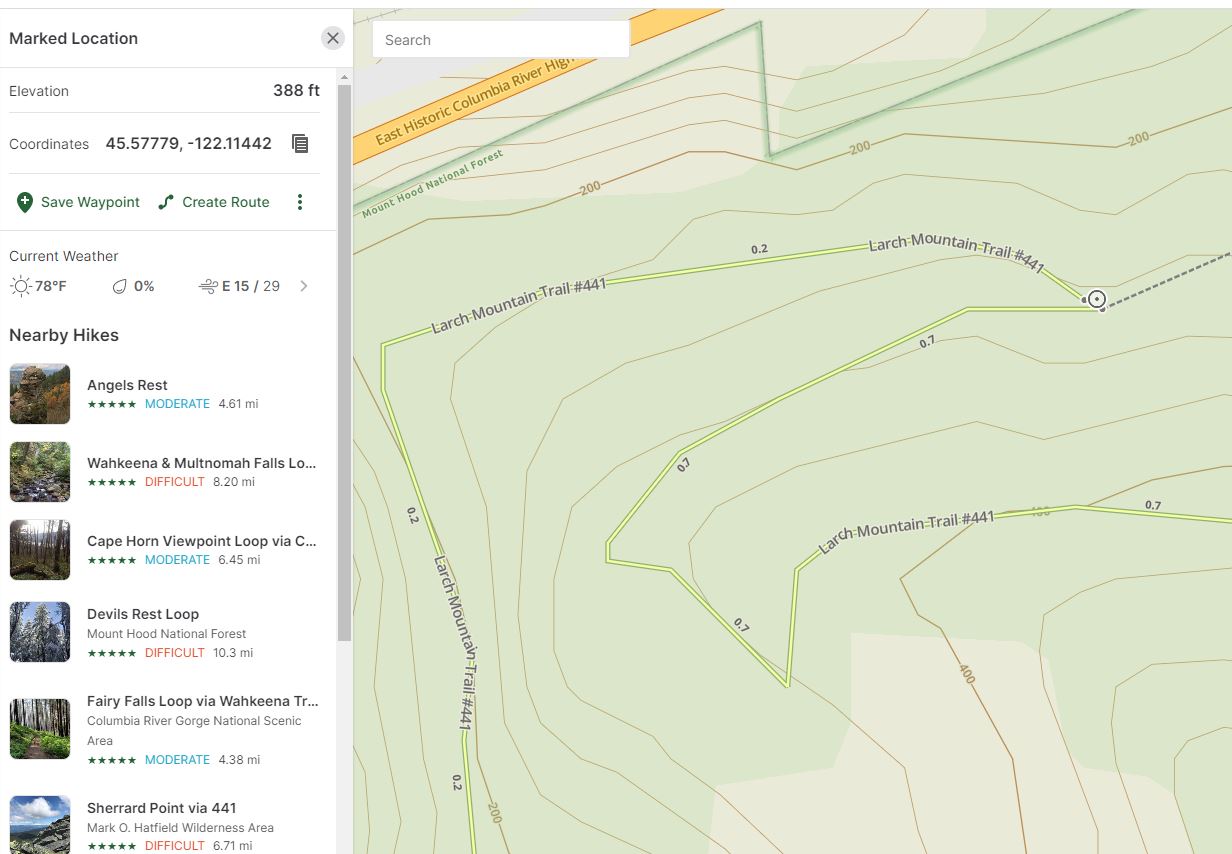
Task: Click the Create Route text button
Action: tap(226, 202)
